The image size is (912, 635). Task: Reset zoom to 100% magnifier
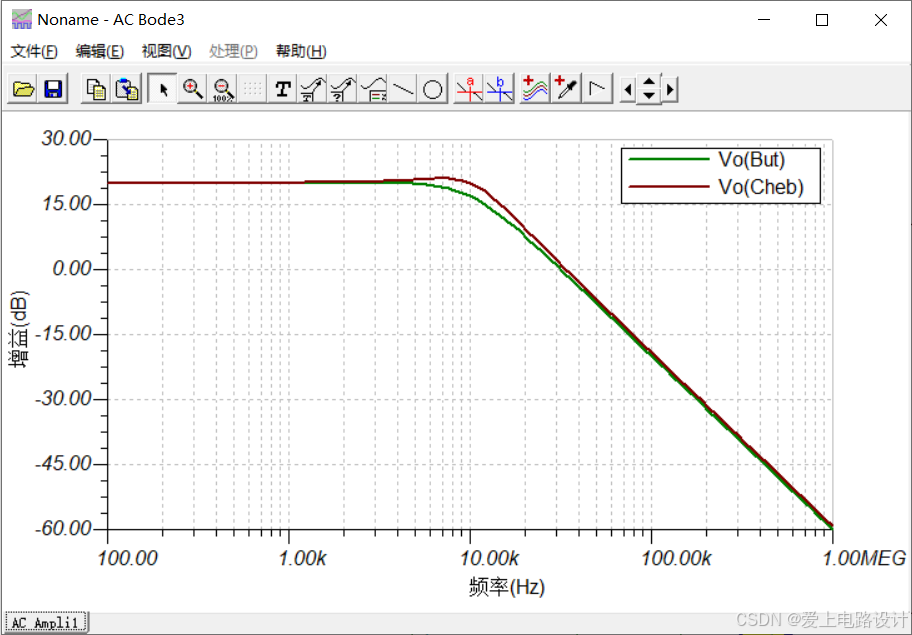(223, 89)
